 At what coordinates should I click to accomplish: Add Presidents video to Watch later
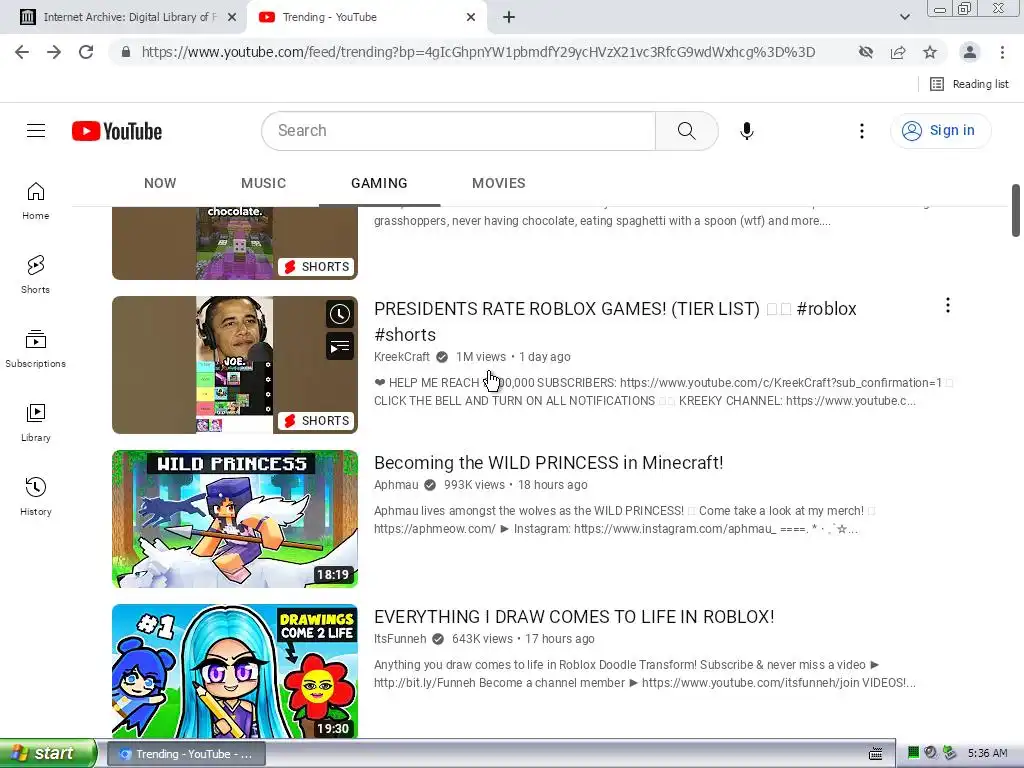tap(340, 314)
